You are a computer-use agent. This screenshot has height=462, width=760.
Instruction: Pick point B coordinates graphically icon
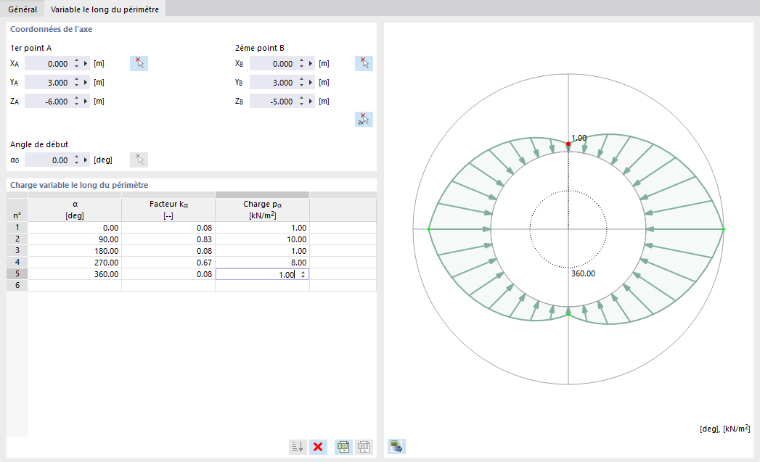tap(364, 64)
